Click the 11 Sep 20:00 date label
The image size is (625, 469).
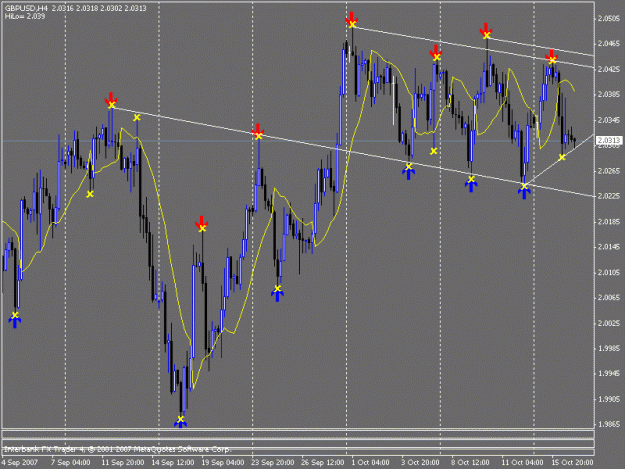(122, 463)
